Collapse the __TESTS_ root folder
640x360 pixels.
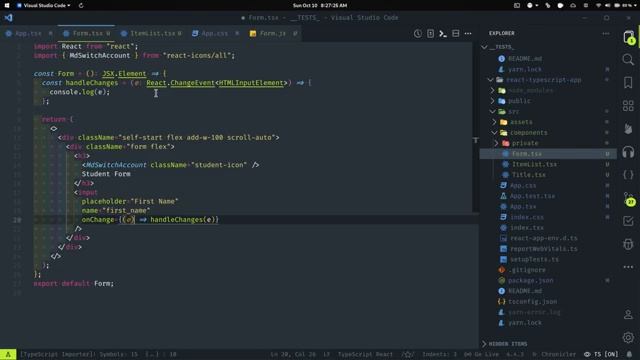(x=484, y=47)
